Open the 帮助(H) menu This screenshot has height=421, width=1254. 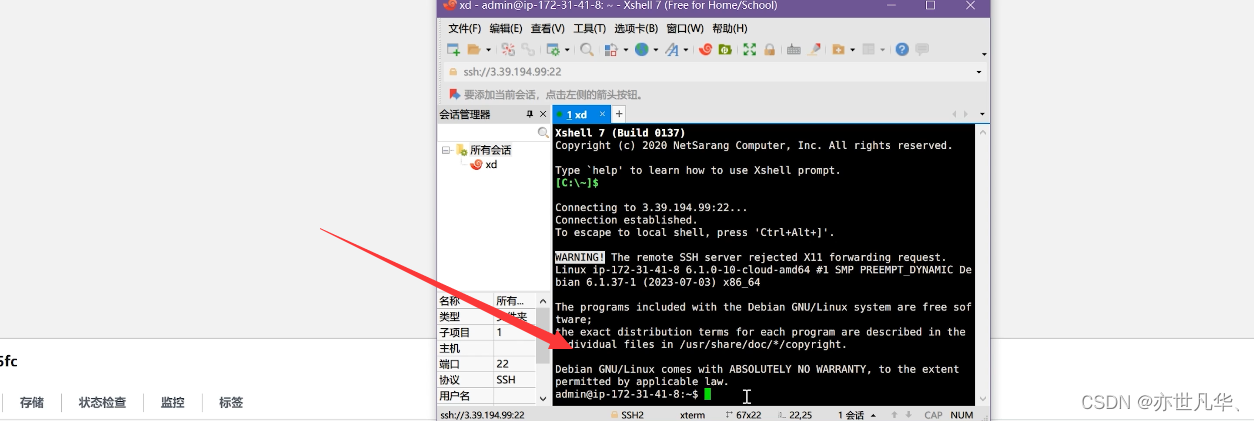coord(729,29)
